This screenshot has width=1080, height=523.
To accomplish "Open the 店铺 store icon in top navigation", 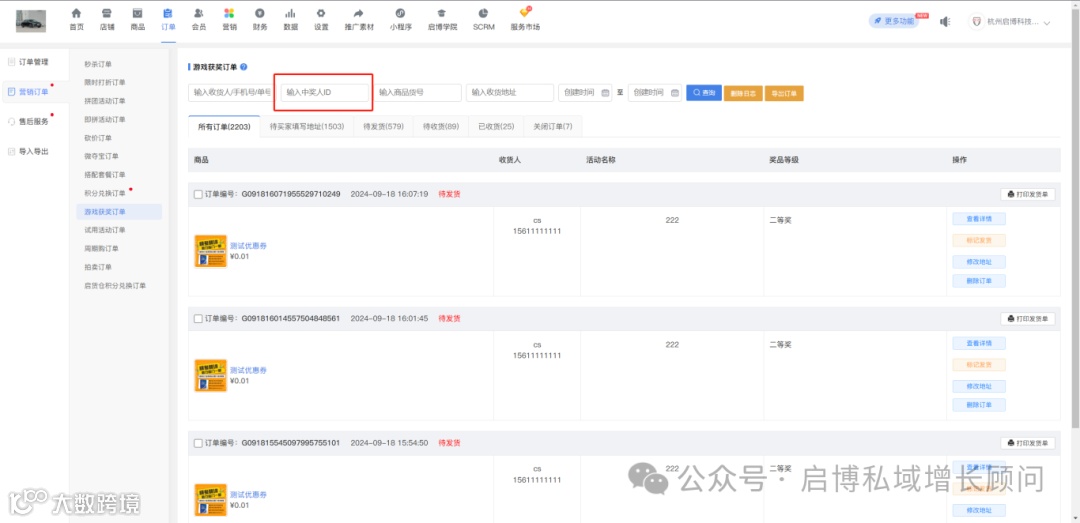I will (x=107, y=13).
